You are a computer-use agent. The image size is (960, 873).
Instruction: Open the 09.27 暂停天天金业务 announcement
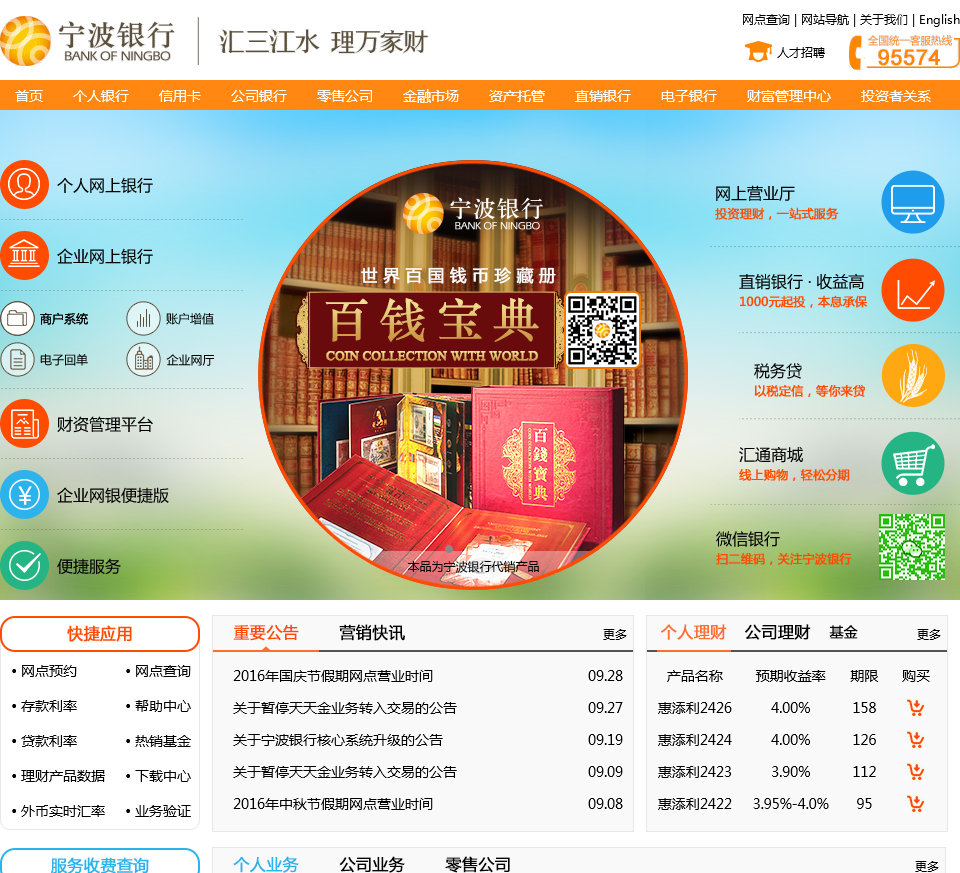point(345,708)
